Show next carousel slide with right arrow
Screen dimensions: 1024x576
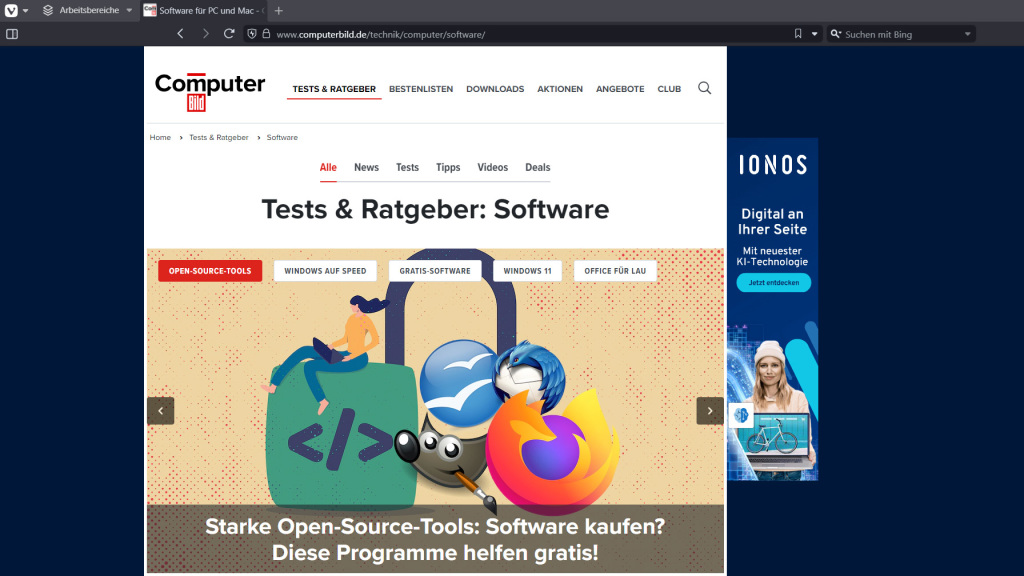(710, 411)
